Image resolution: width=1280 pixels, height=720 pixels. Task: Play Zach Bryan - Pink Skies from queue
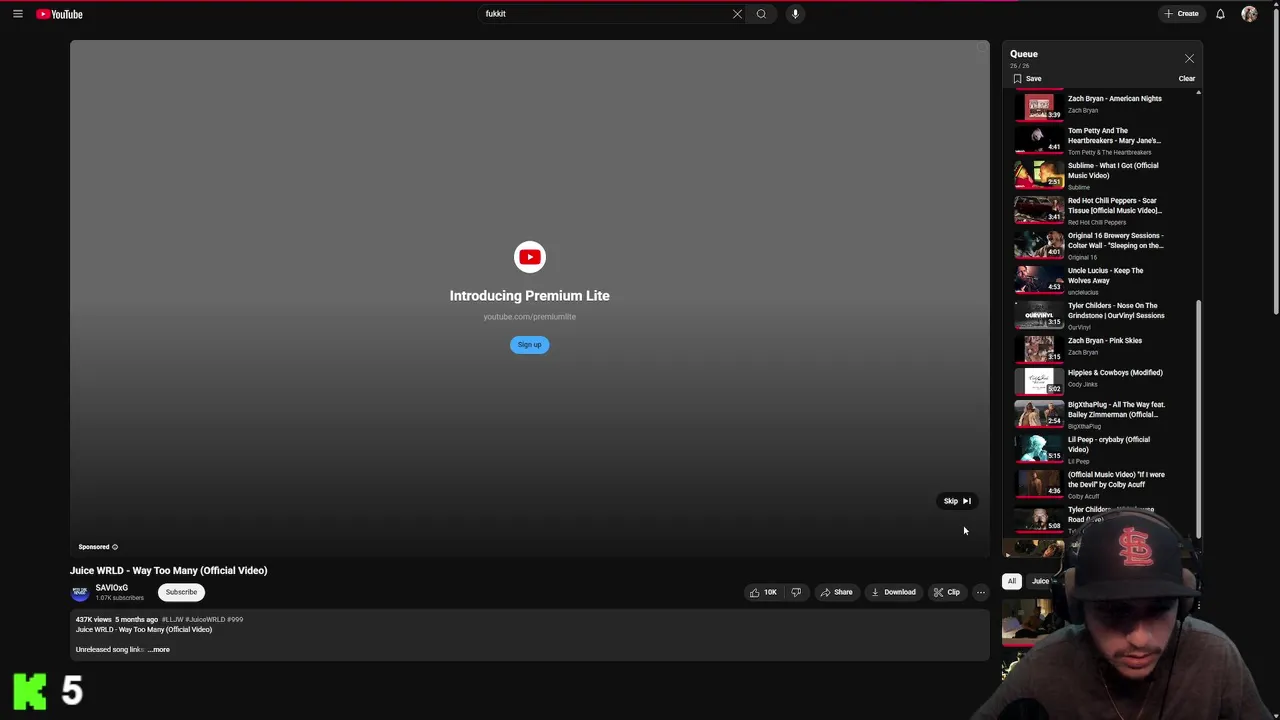pyautogui.click(x=1103, y=347)
